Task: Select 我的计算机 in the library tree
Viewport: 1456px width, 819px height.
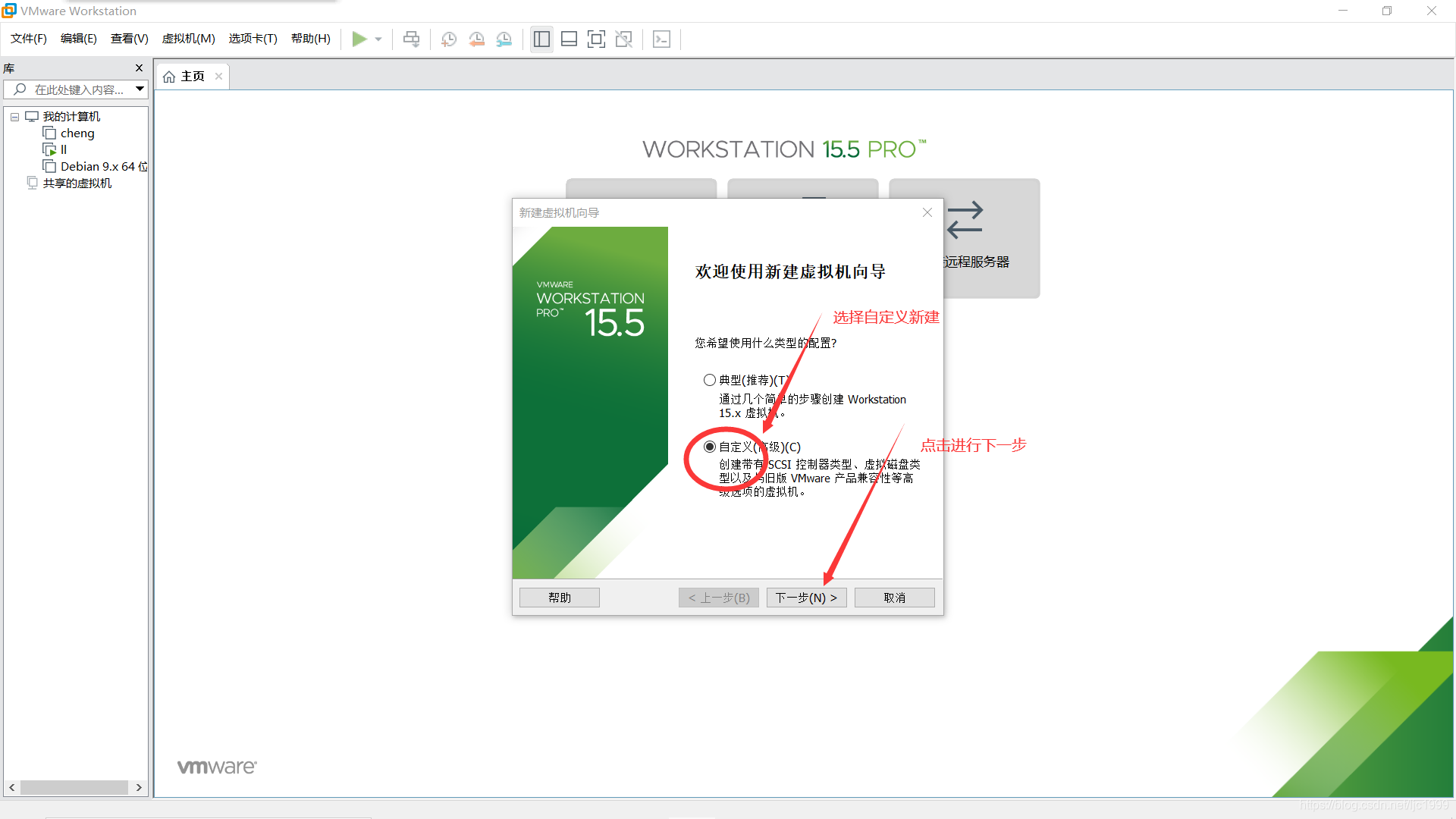Action: coord(71,117)
